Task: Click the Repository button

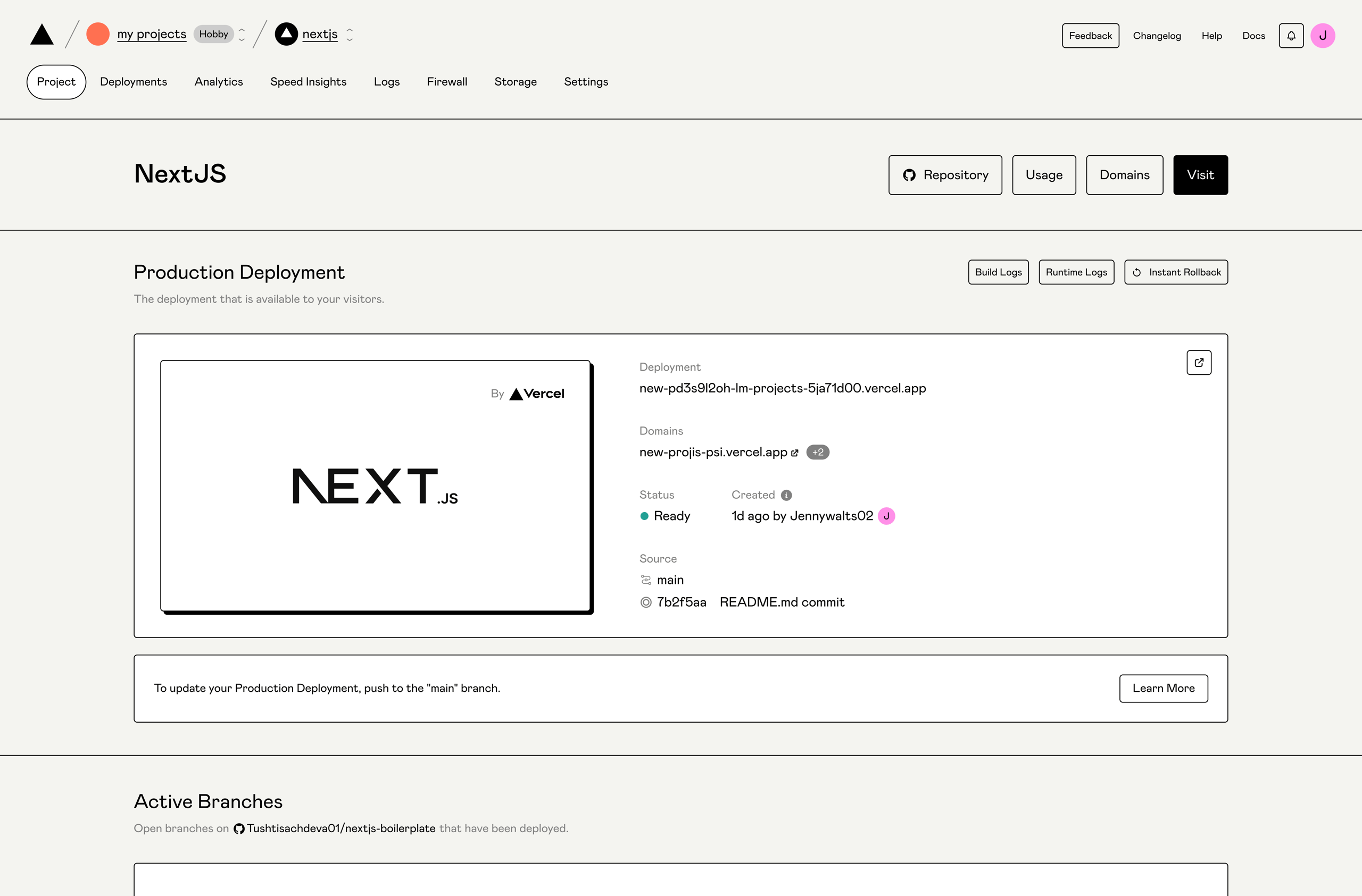Action: coord(945,175)
